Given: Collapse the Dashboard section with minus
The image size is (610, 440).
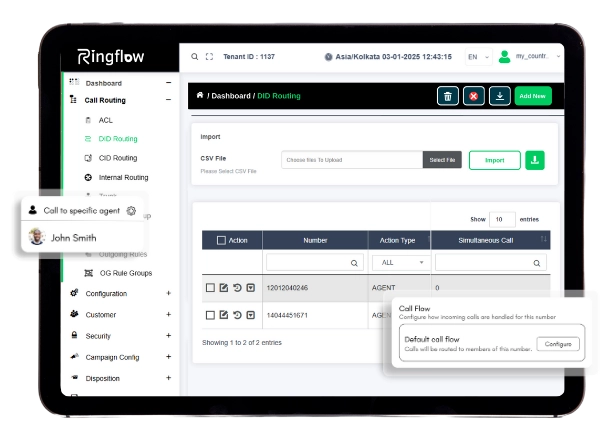Looking at the screenshot, I should [168, 82].
